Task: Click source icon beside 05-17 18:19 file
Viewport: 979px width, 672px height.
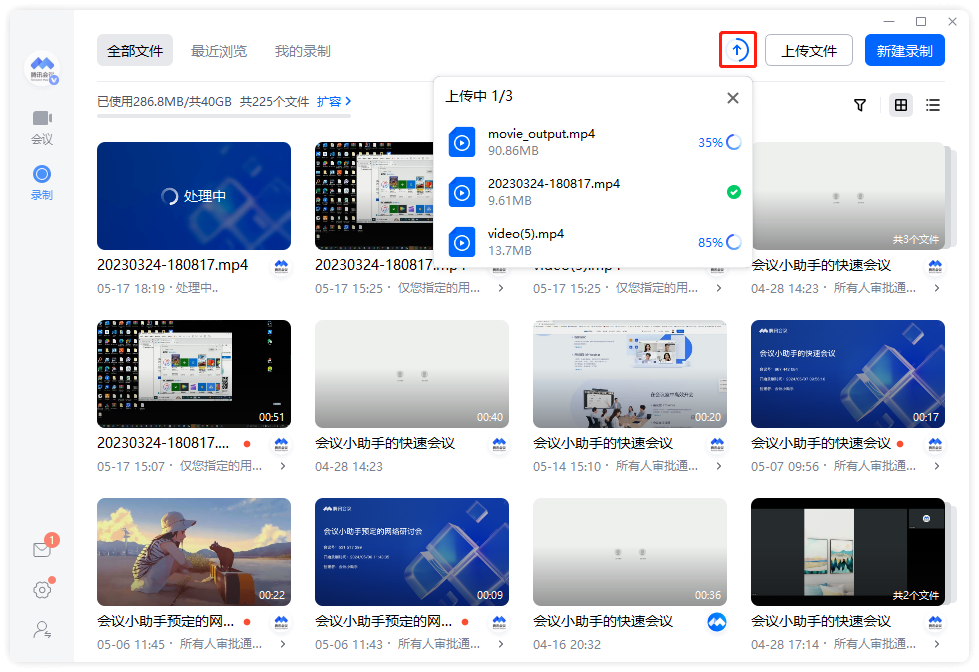Action: click(282, 267)
